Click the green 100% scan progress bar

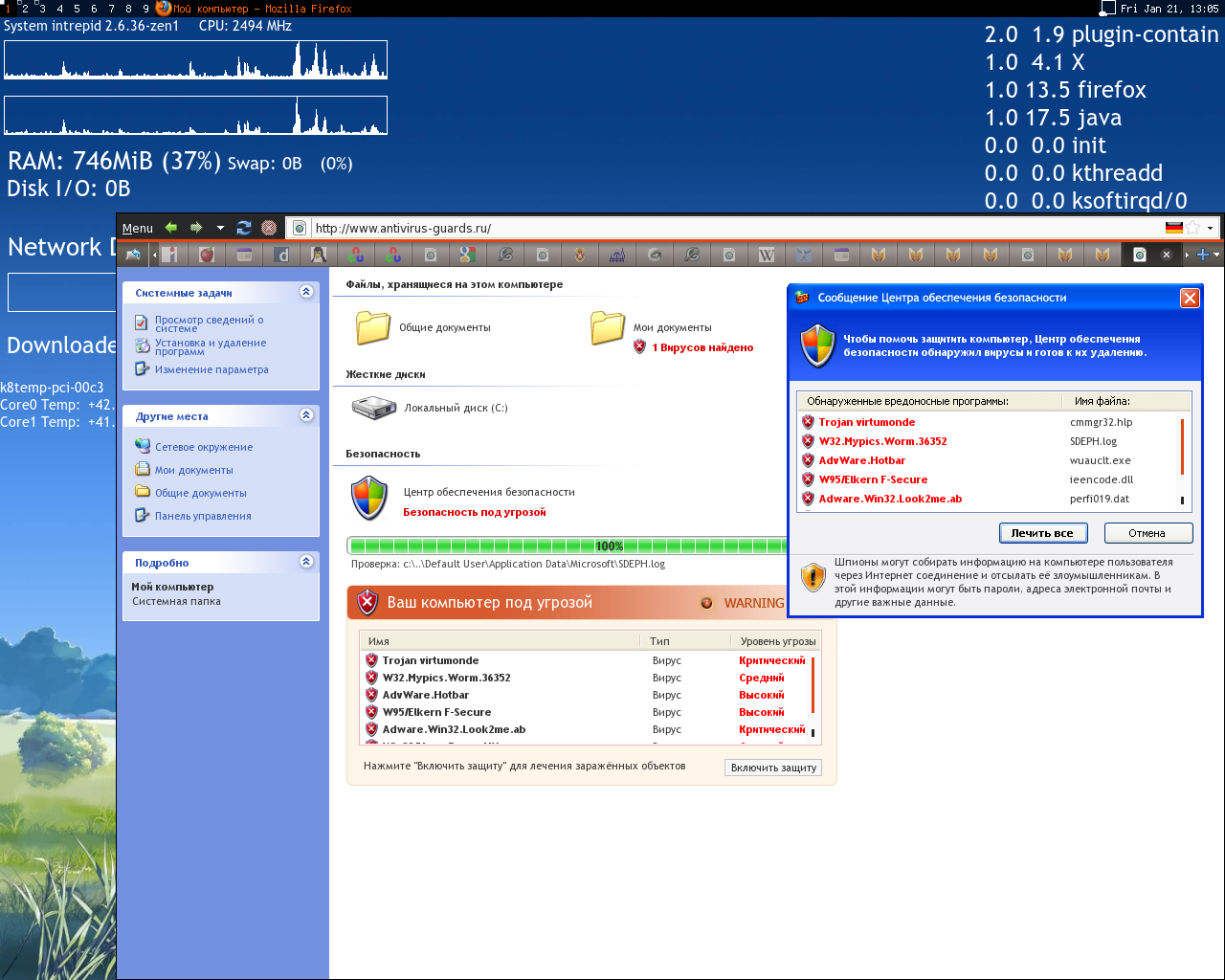(x=567, y=546)
